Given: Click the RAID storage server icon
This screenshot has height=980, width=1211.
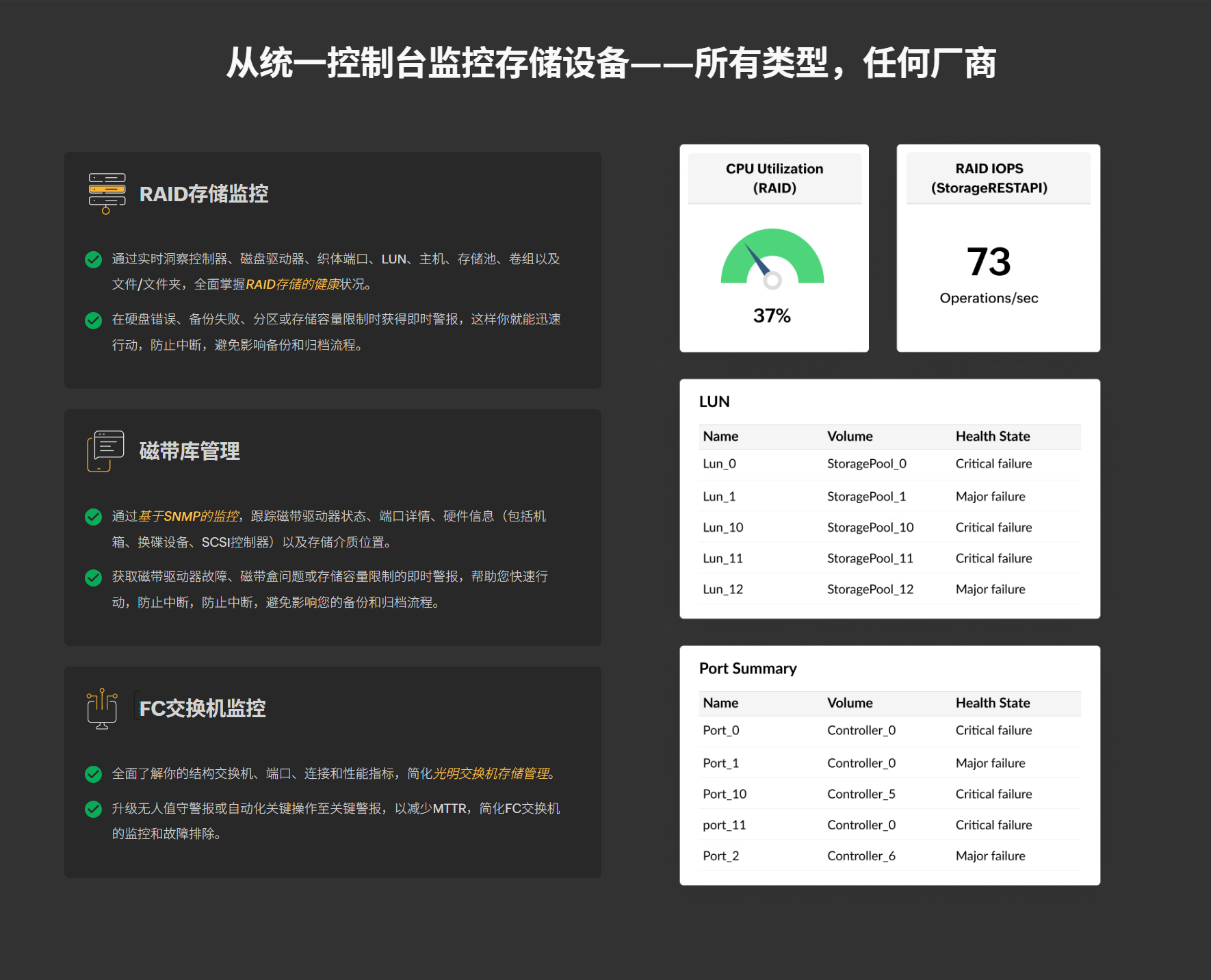Looking at the screenshot, I should [x=107, y=194].
